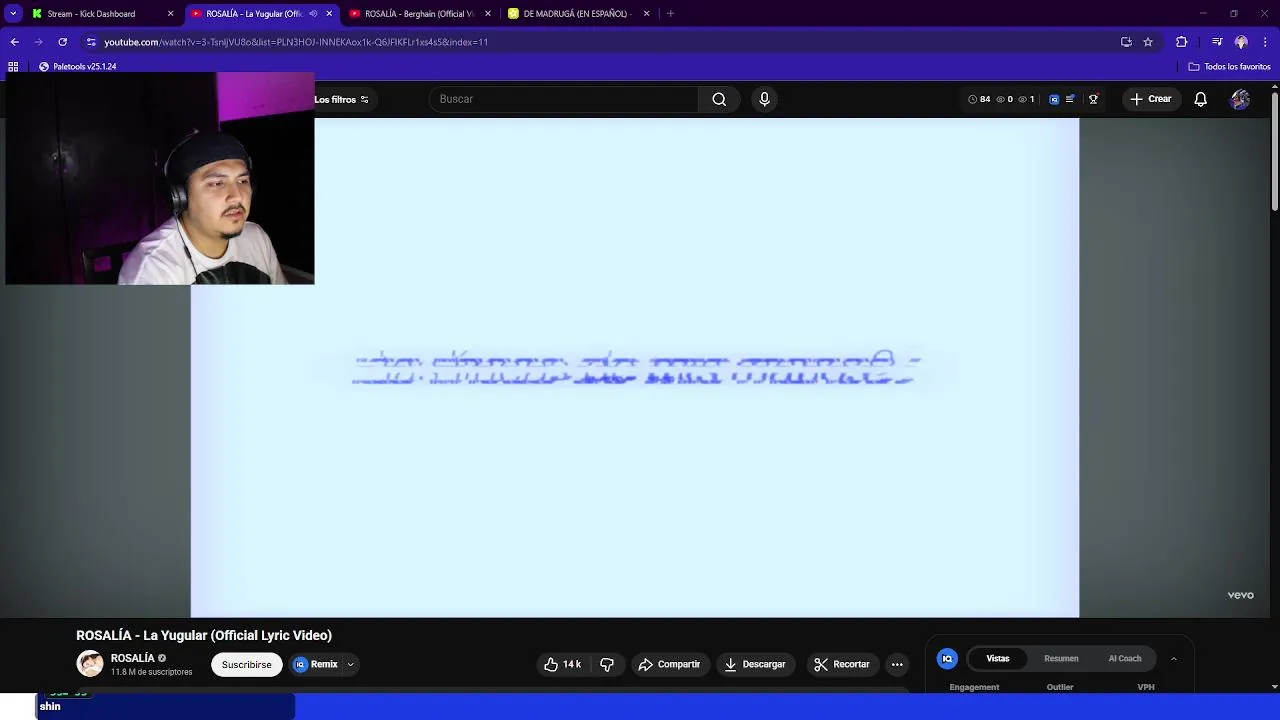Screen dimensions: 1280x720
Task: Open the VidIQ list icon in the header
Action: 1070,99
